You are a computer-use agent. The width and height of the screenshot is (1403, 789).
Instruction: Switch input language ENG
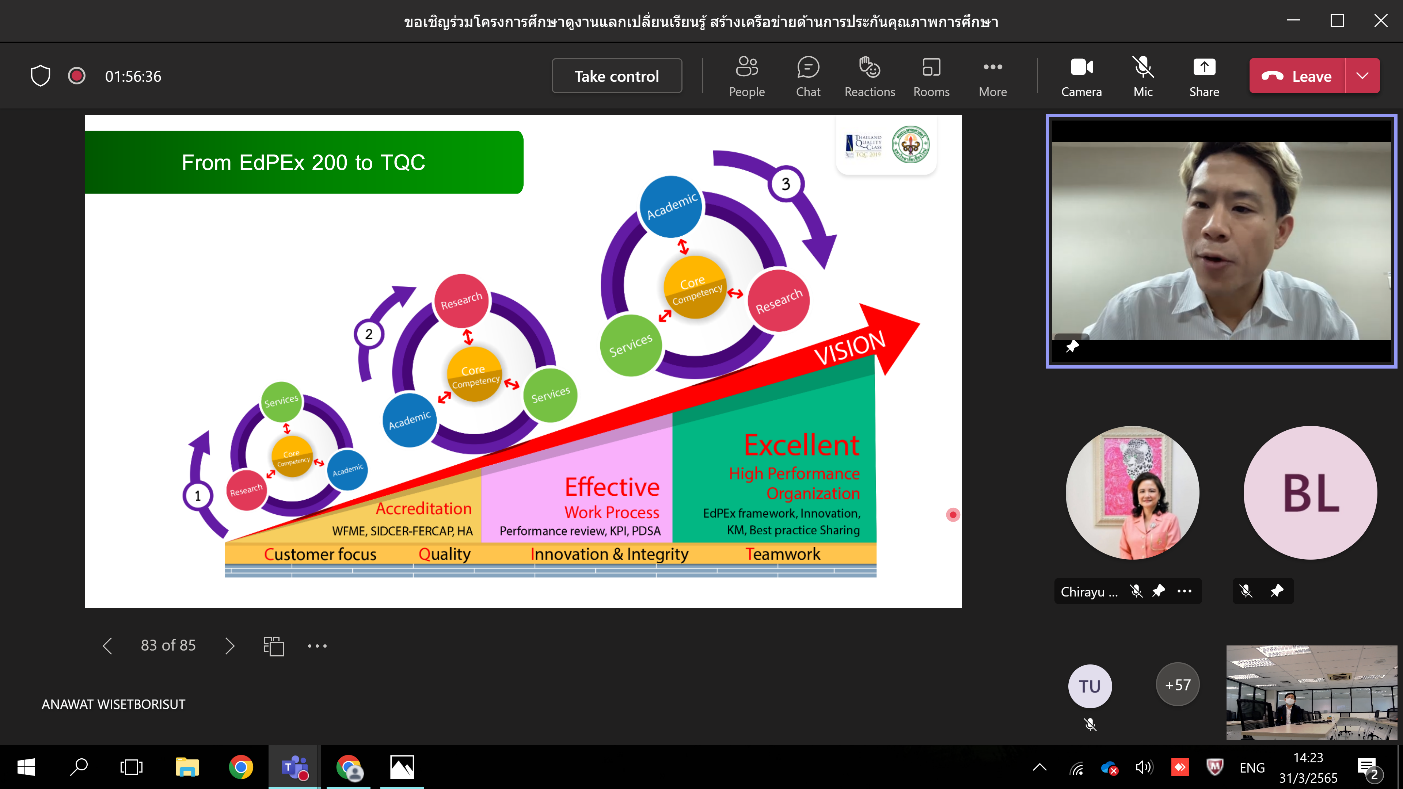pos(1252,768)
